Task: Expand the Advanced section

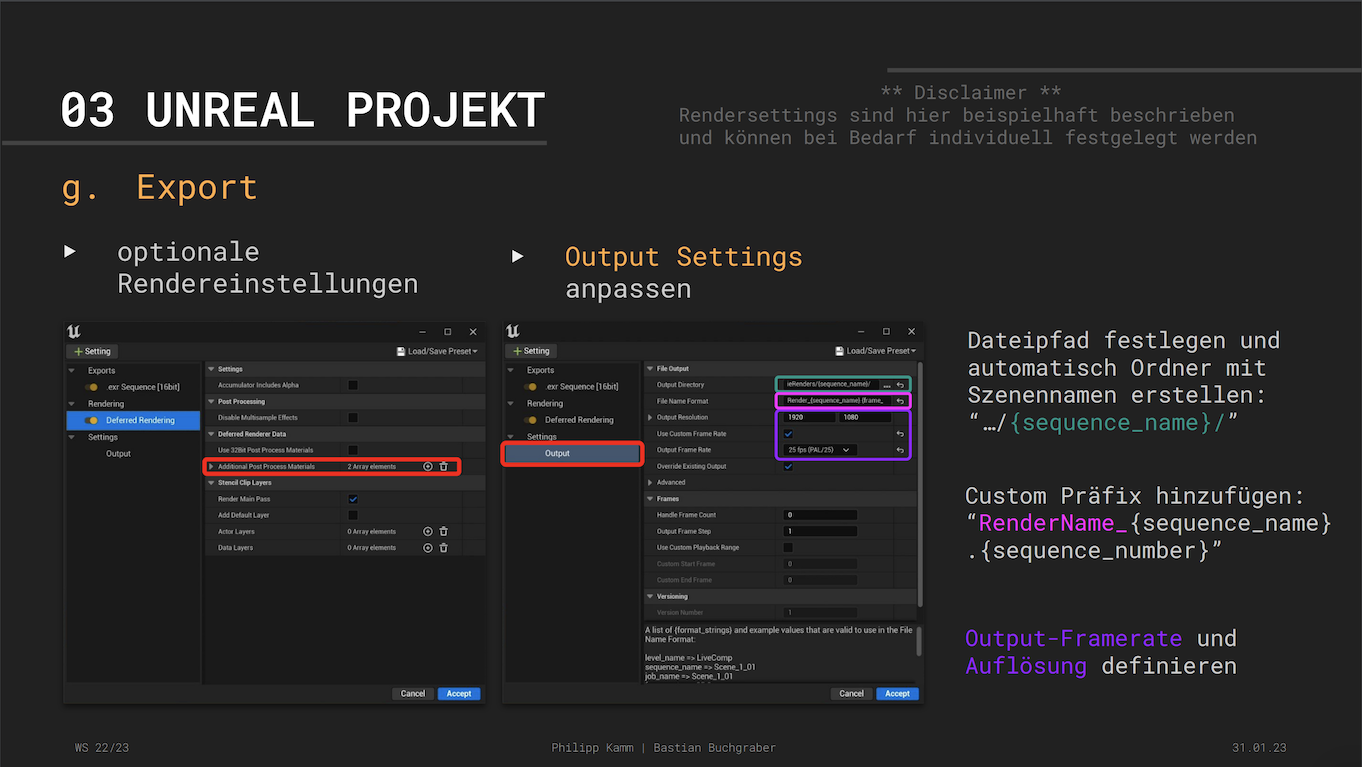Action: click(651, 482)
